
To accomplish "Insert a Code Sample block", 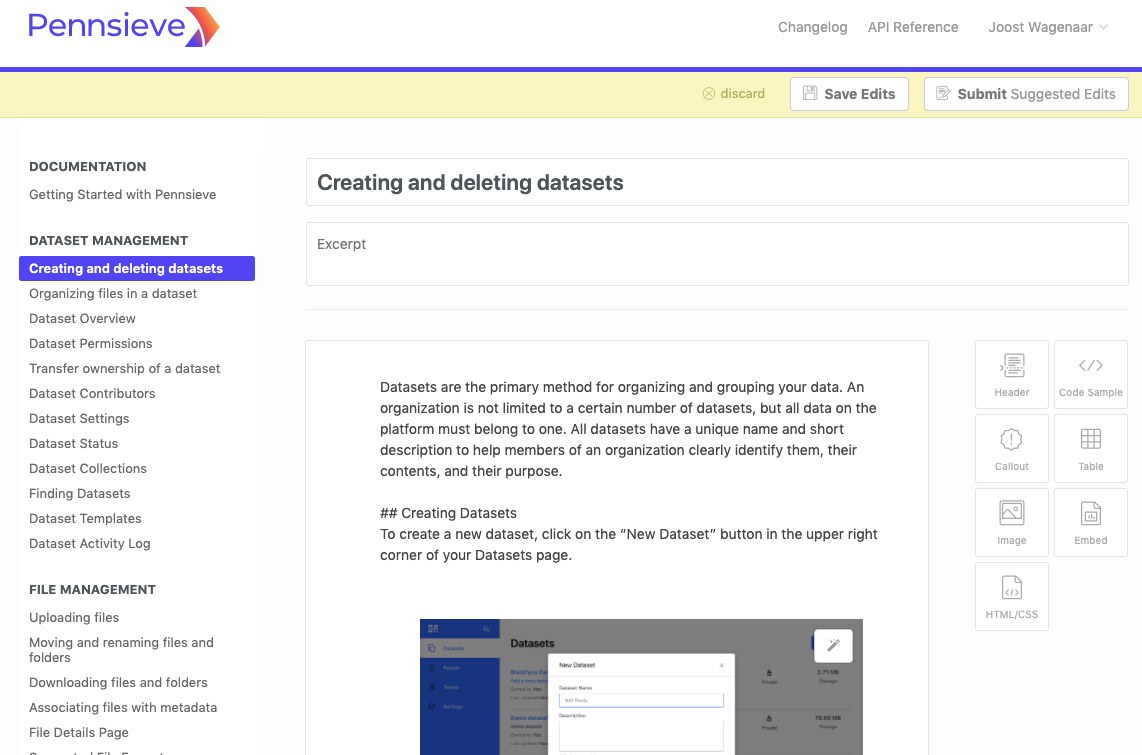I will coord(1090,374).
